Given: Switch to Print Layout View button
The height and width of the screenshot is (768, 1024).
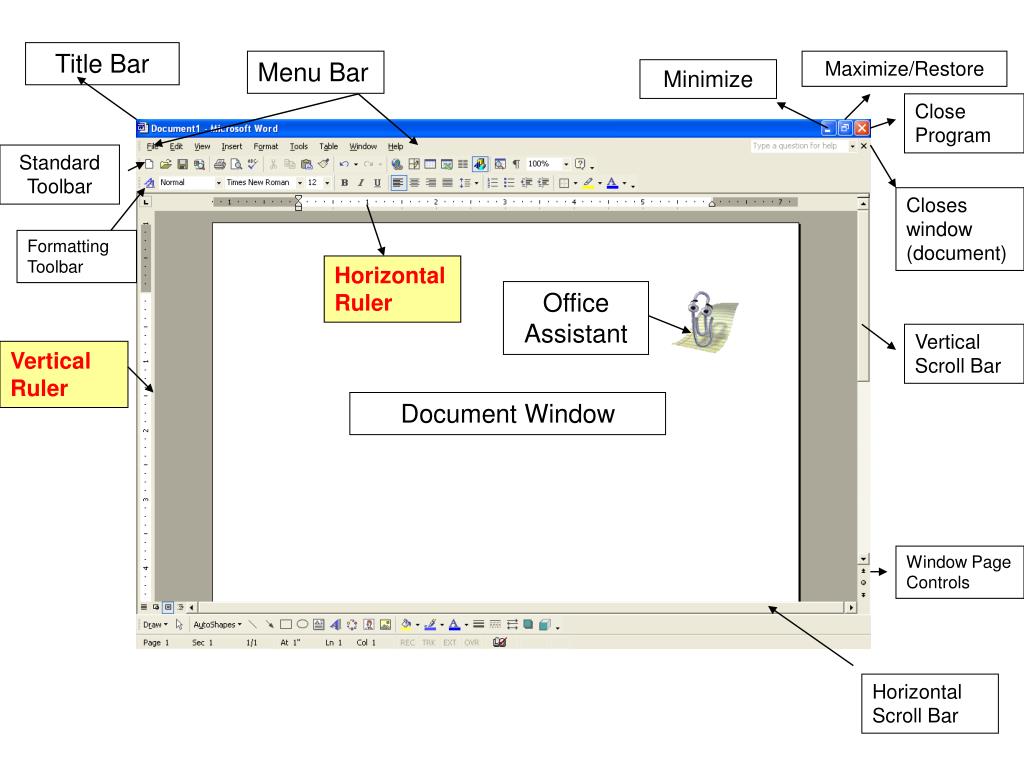Looking at the screenshot, I should pyautogui.click(x=168, y=607).
